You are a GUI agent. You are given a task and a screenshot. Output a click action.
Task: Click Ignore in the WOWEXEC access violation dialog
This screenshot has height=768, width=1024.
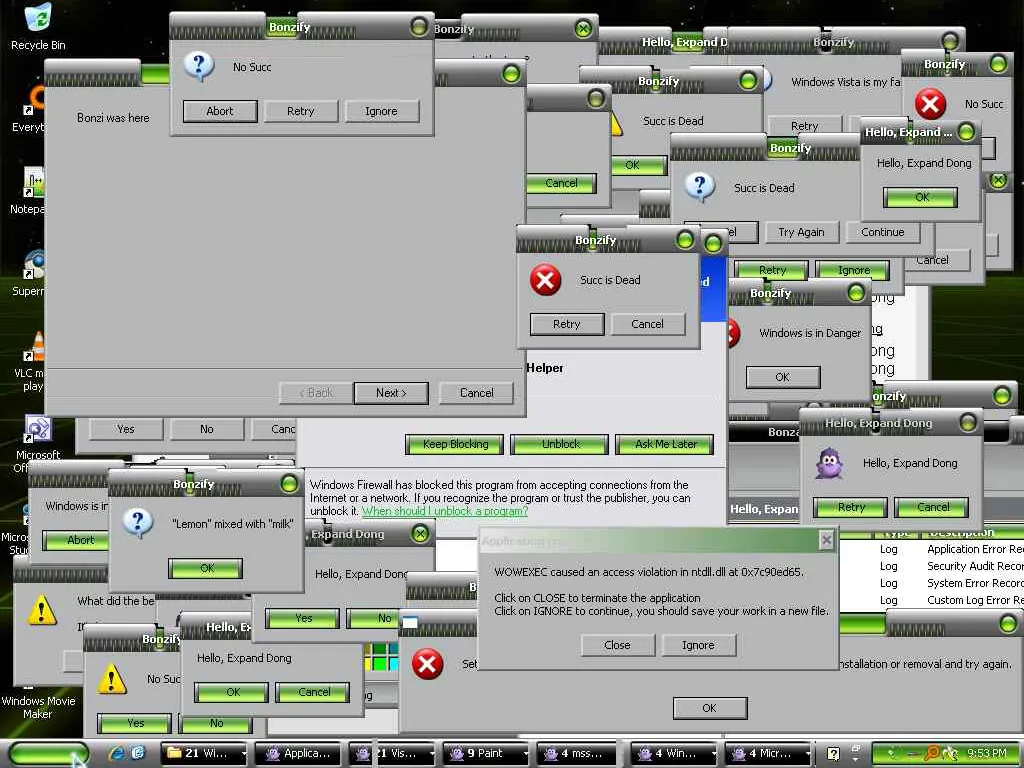point(698,645)
